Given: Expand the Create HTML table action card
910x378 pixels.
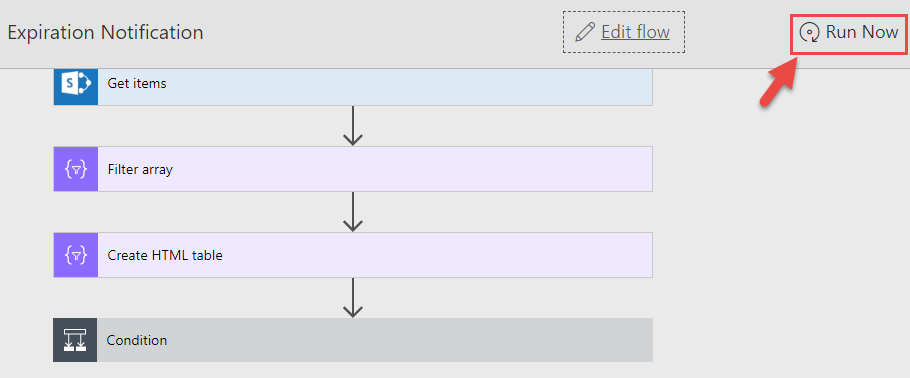Looking at the screenshot, I should (353, 255).
